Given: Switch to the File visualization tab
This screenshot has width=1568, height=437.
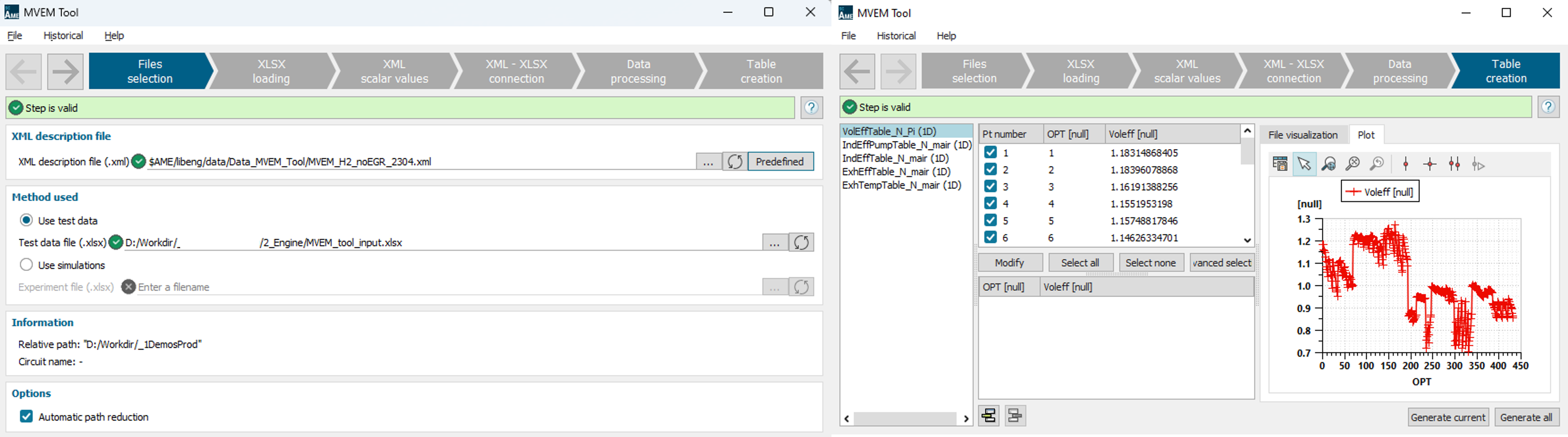Looking at the screenshot, I should [1303, 135].
